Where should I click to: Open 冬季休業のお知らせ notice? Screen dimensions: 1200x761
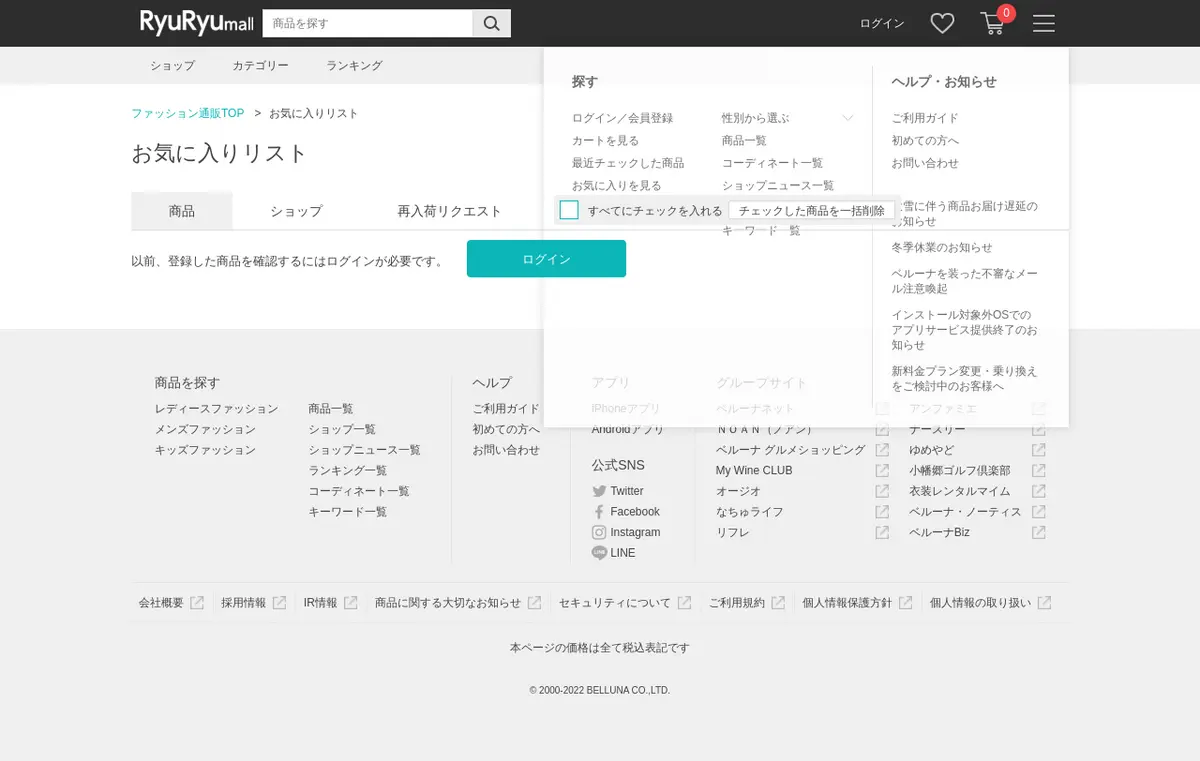[x=942, y=247]
